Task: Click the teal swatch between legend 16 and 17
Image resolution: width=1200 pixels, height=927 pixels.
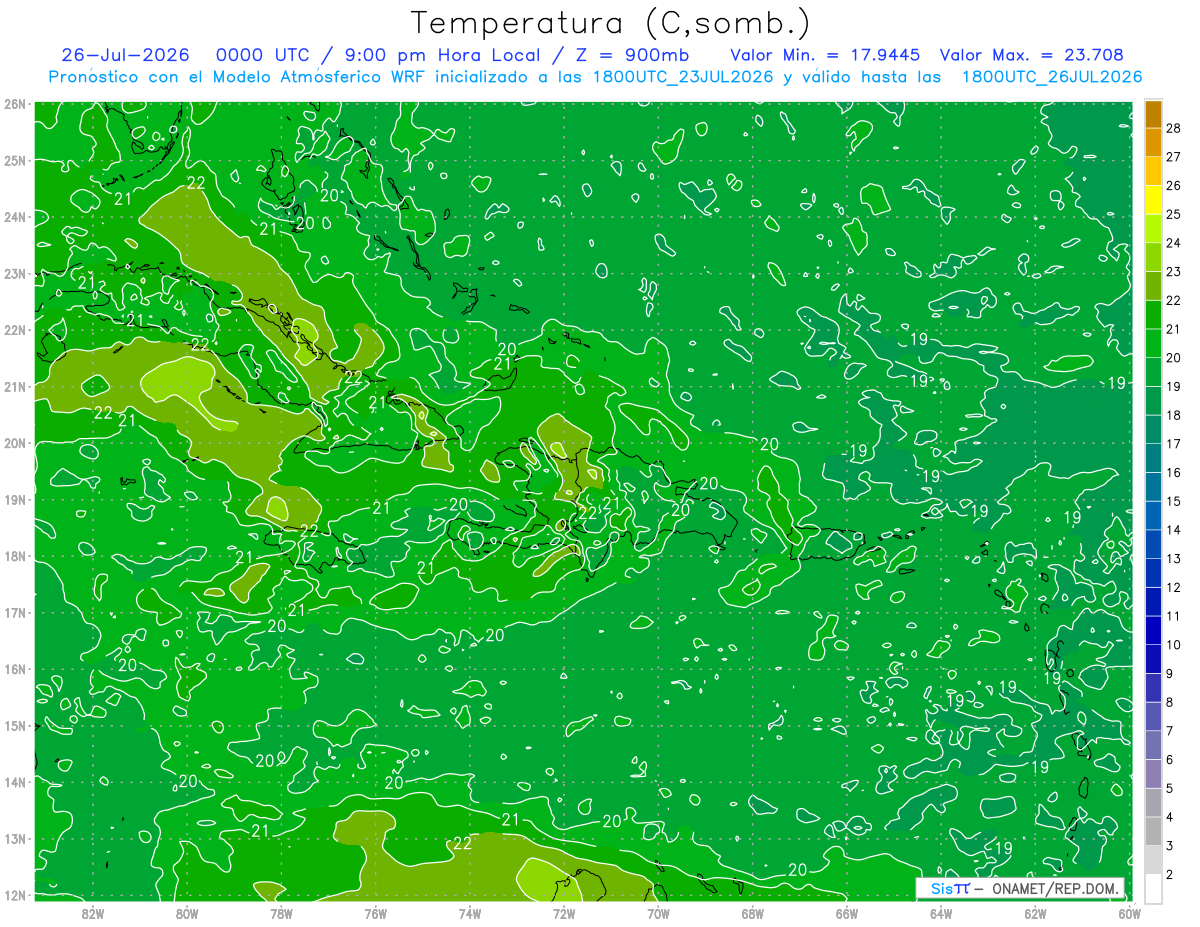Action: pyautogui.click(x=1153, y=457)
